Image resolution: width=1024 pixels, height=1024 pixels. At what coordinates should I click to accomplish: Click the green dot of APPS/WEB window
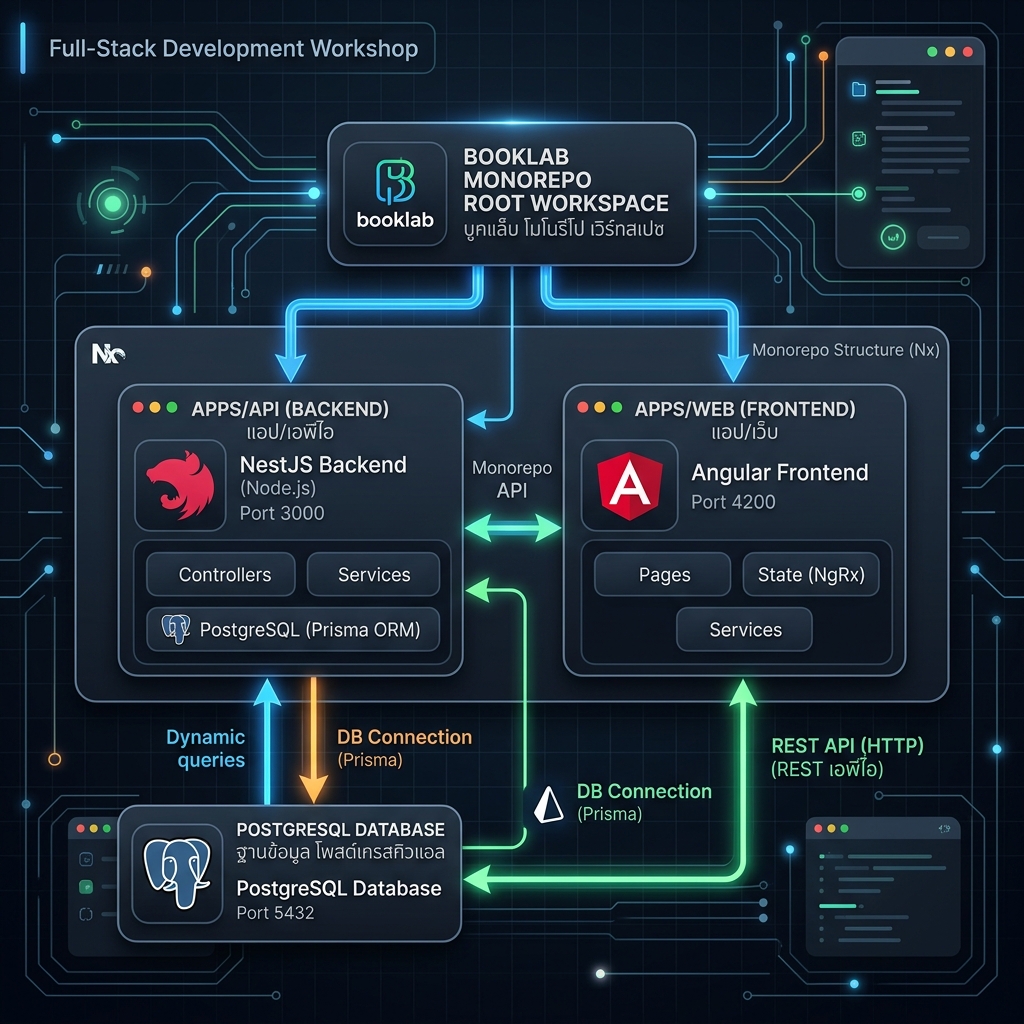tap(616, 408)
